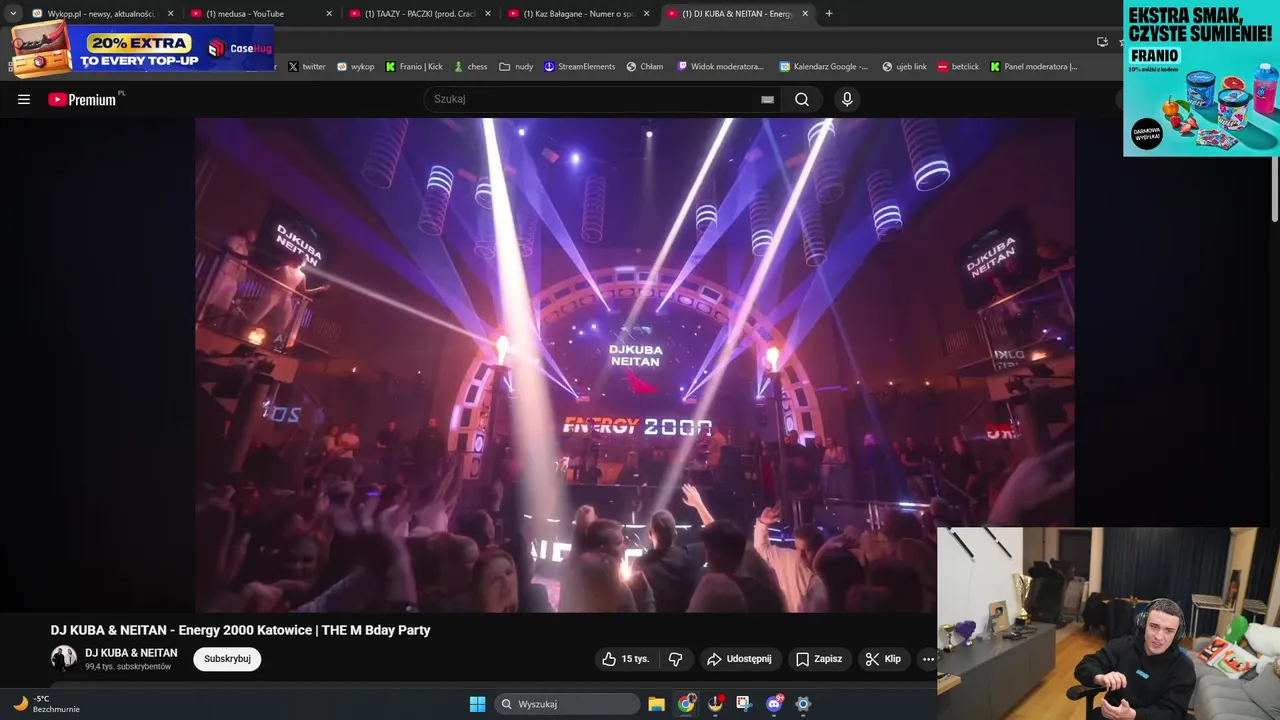This screenshot has width=1280, height=720.
Task: Create a clip with the Klip button
Action: [884, 659]
